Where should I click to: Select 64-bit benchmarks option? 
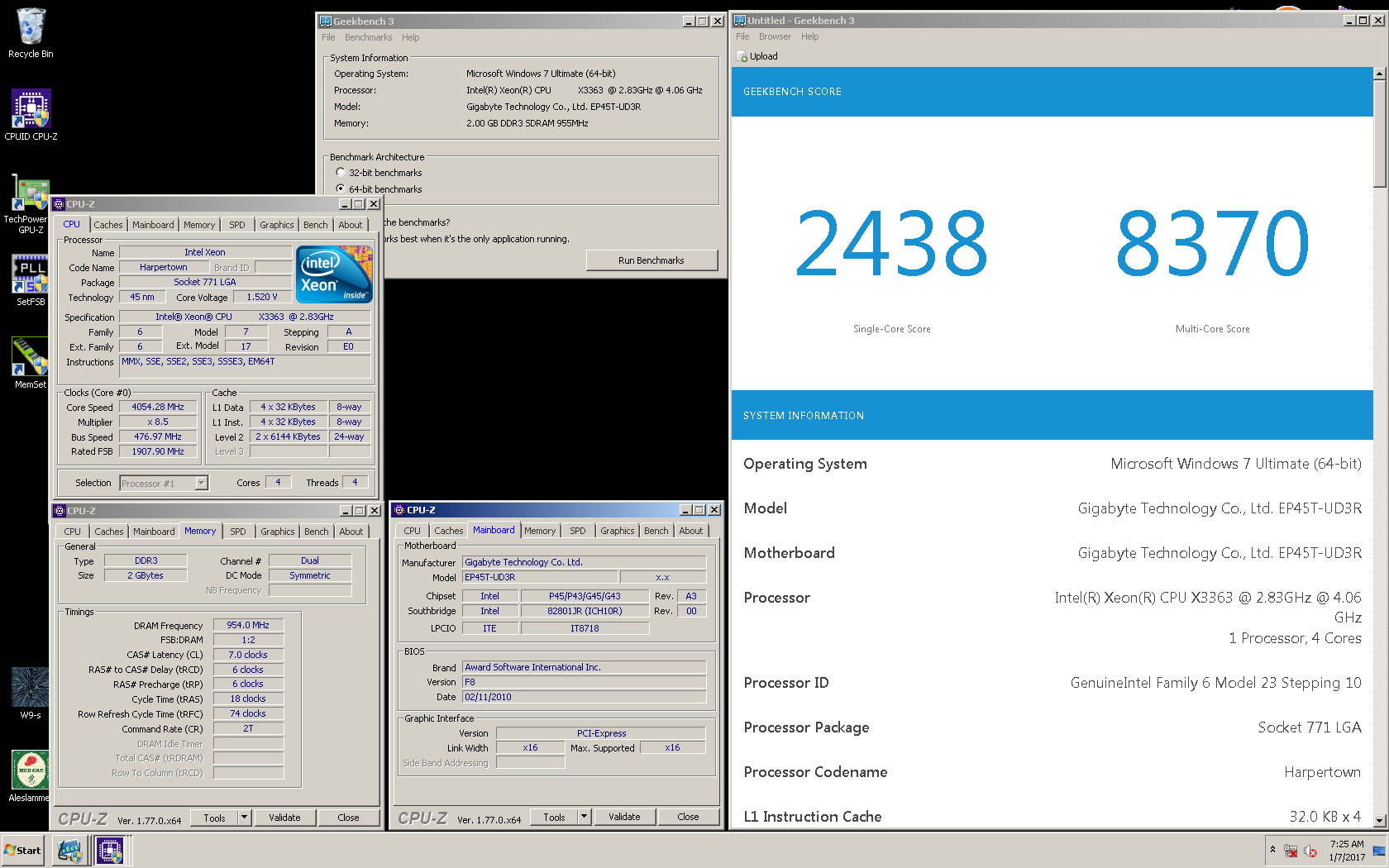tap(341, 189)
